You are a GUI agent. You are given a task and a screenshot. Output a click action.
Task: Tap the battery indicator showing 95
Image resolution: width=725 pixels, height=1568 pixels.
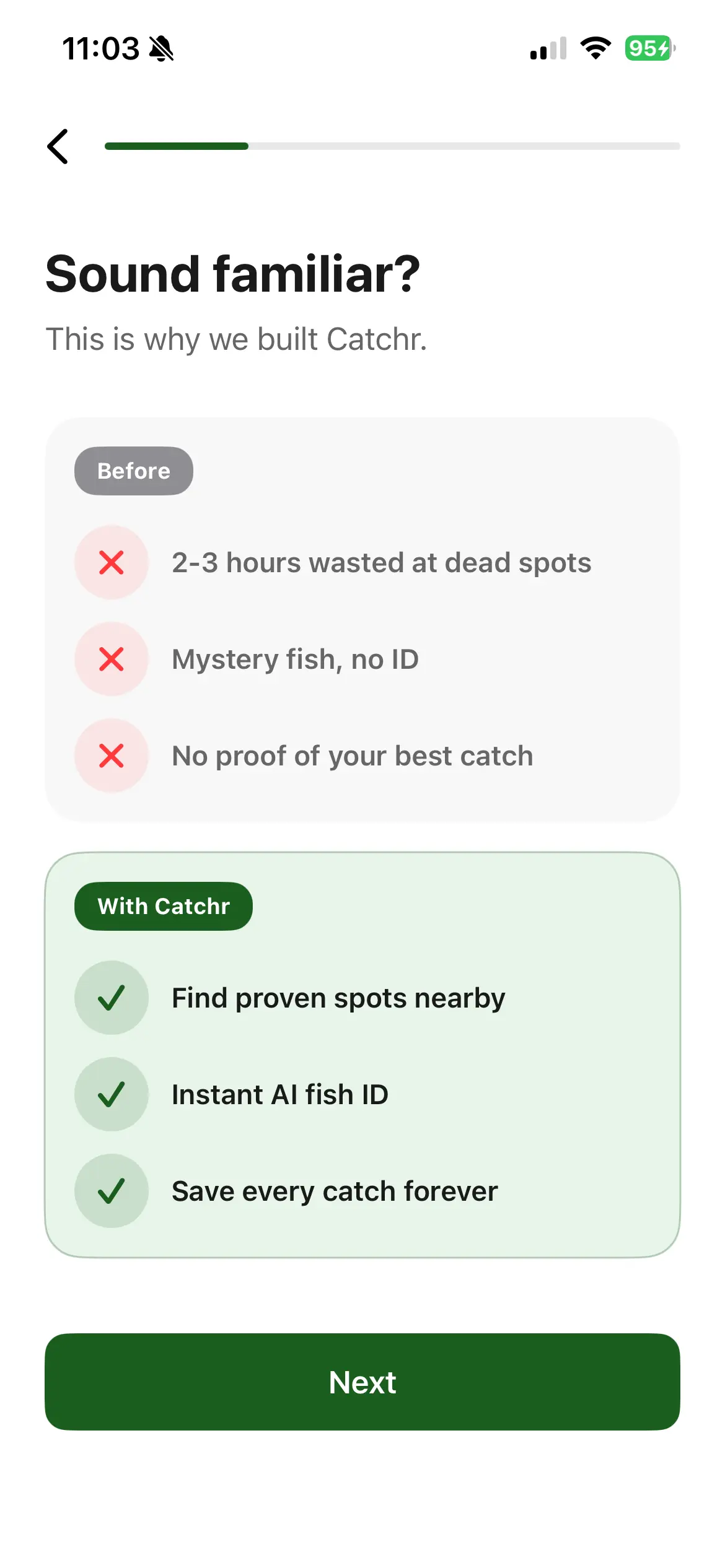click(x=649, y=48)
